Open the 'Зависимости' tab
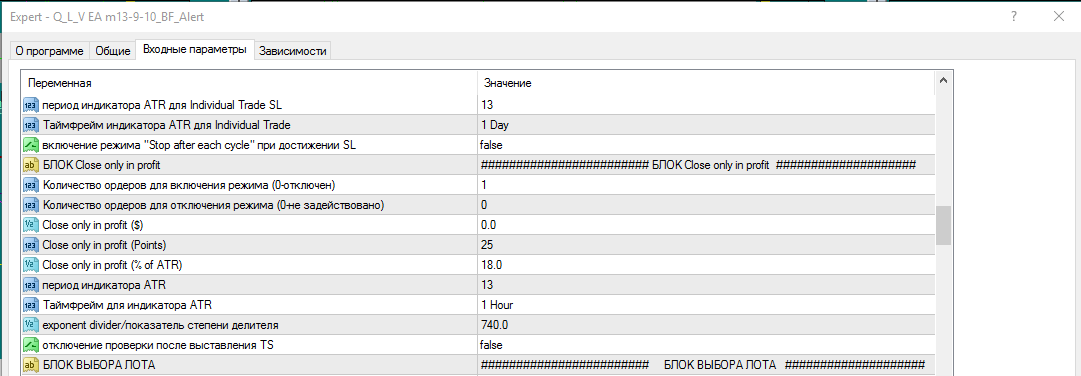Screen dimensions: 1081x376 coord(292,51)
